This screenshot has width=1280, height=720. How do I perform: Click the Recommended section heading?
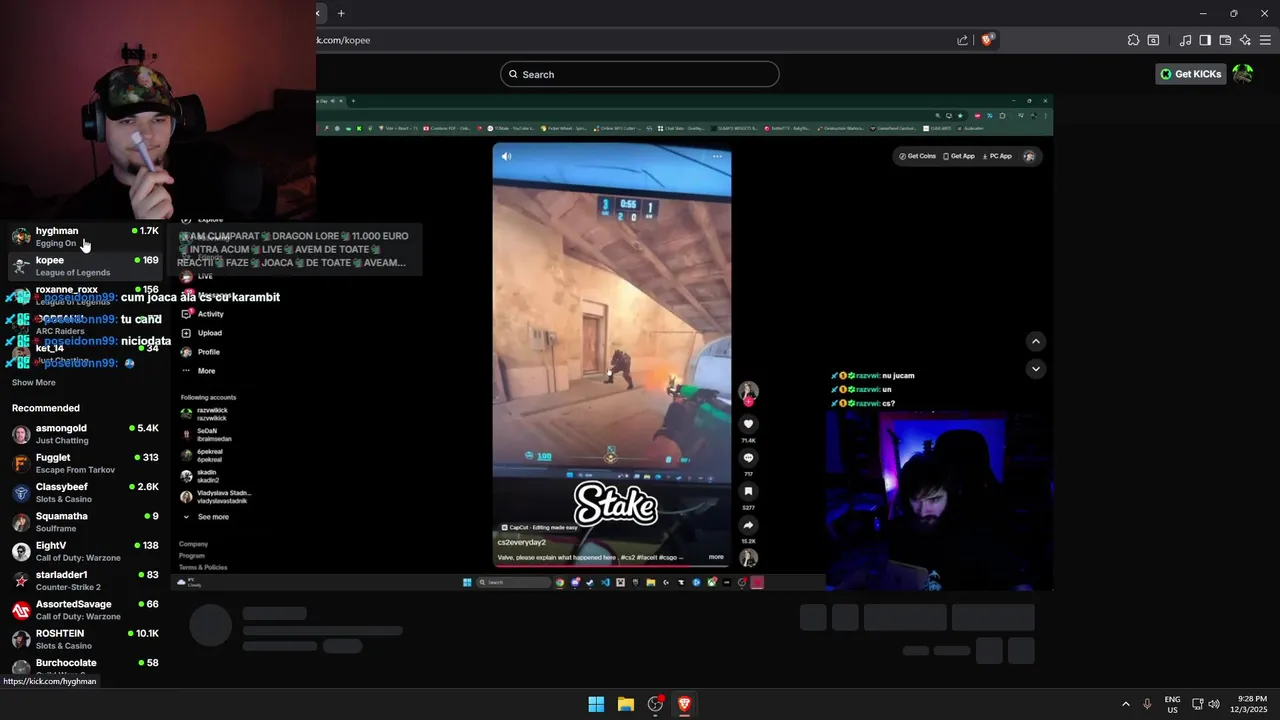(46, 408)
